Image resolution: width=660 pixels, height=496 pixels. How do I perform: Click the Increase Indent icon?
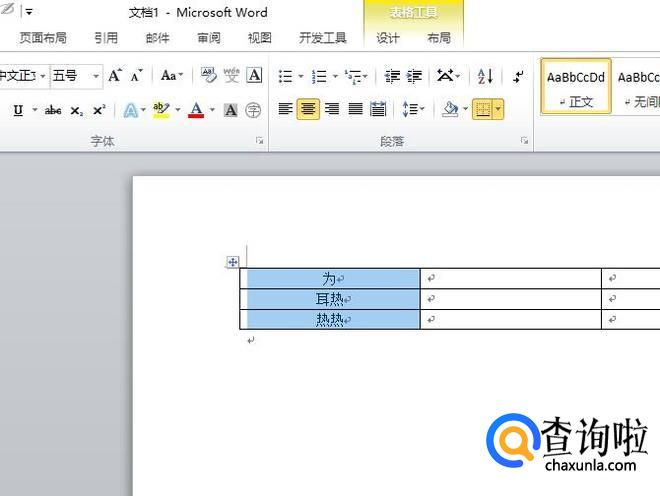[x=415, y=76]
